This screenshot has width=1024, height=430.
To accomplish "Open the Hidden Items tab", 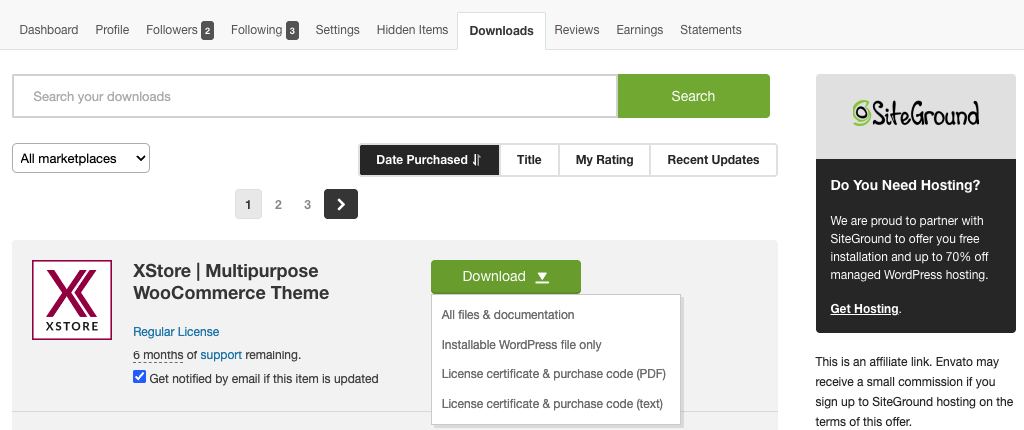I will [412, 30].
